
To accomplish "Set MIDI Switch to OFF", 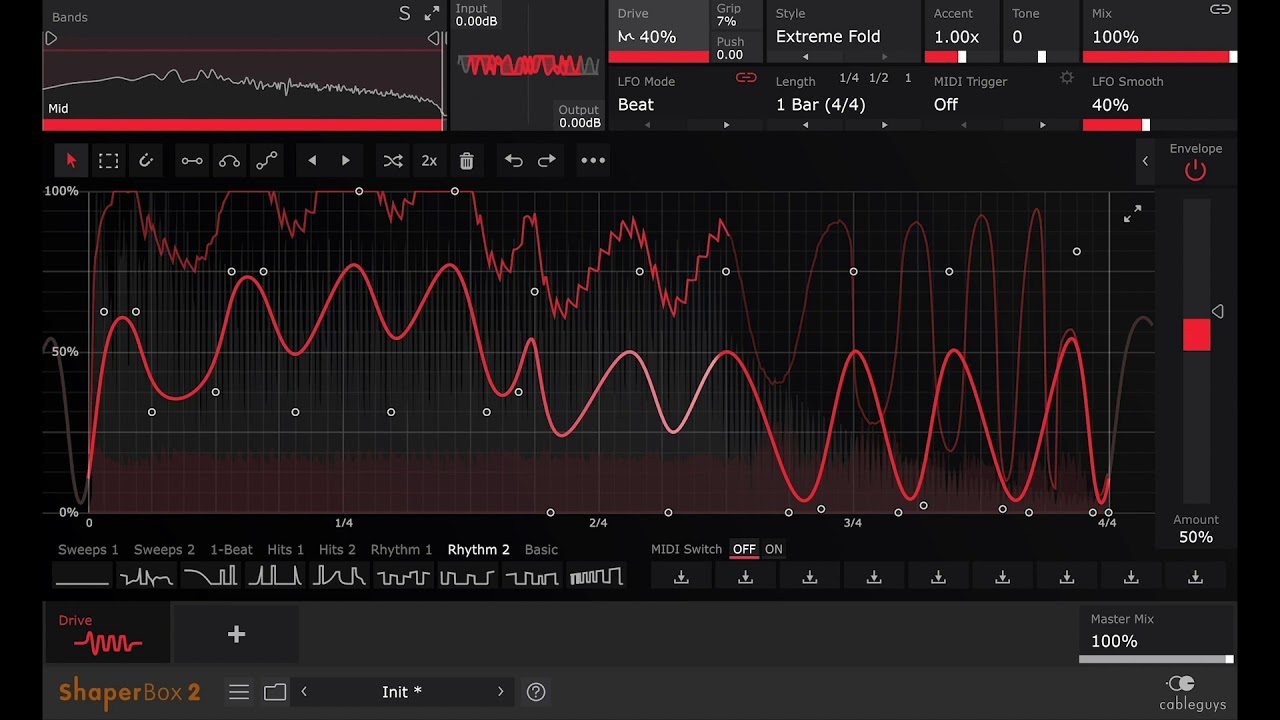I will (x=744, y=549).
